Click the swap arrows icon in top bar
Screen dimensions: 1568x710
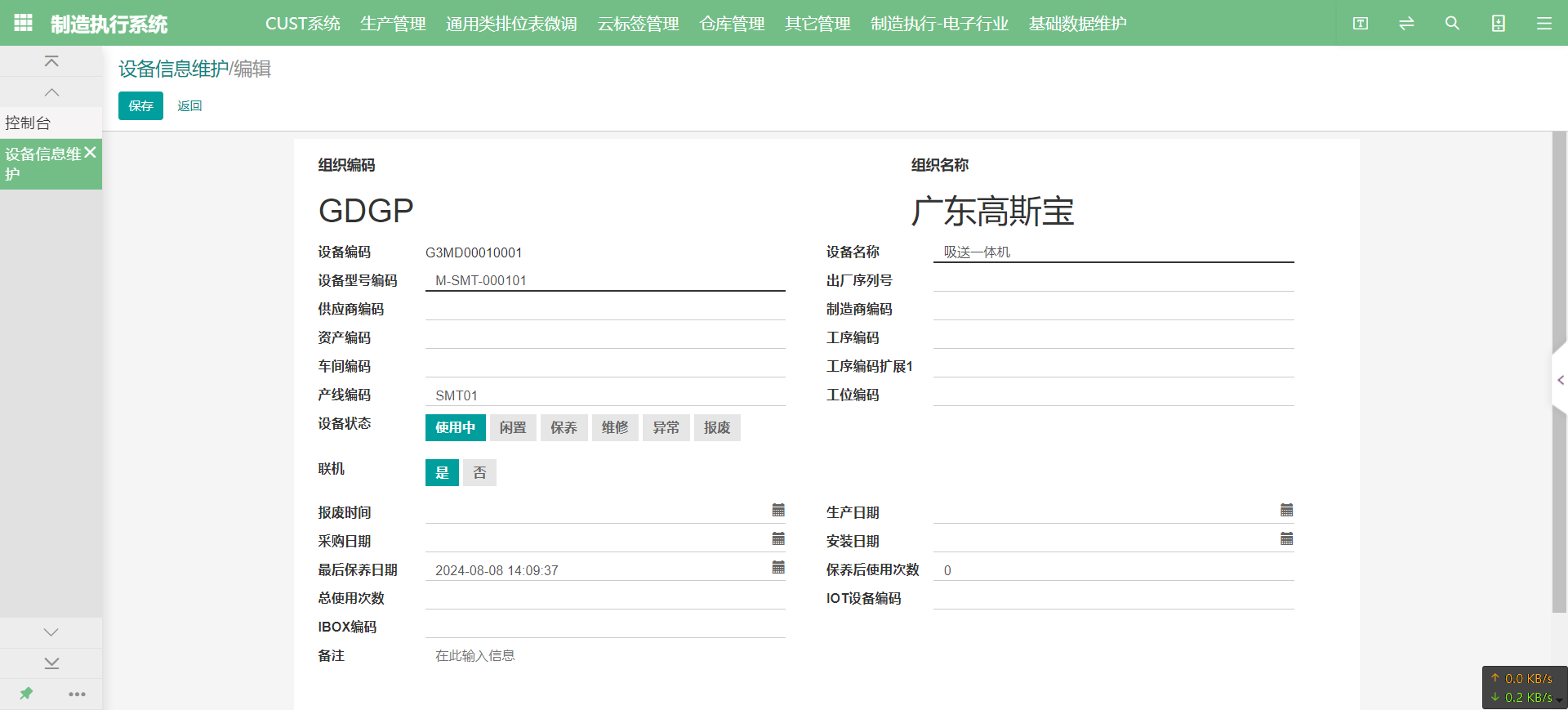click(1406, 23)
